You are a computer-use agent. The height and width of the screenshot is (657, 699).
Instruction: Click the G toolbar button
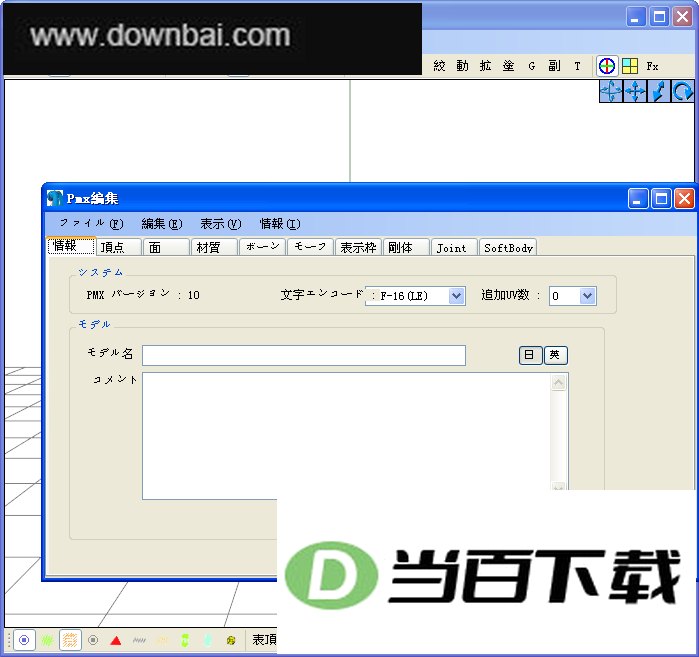click(531, 66)
